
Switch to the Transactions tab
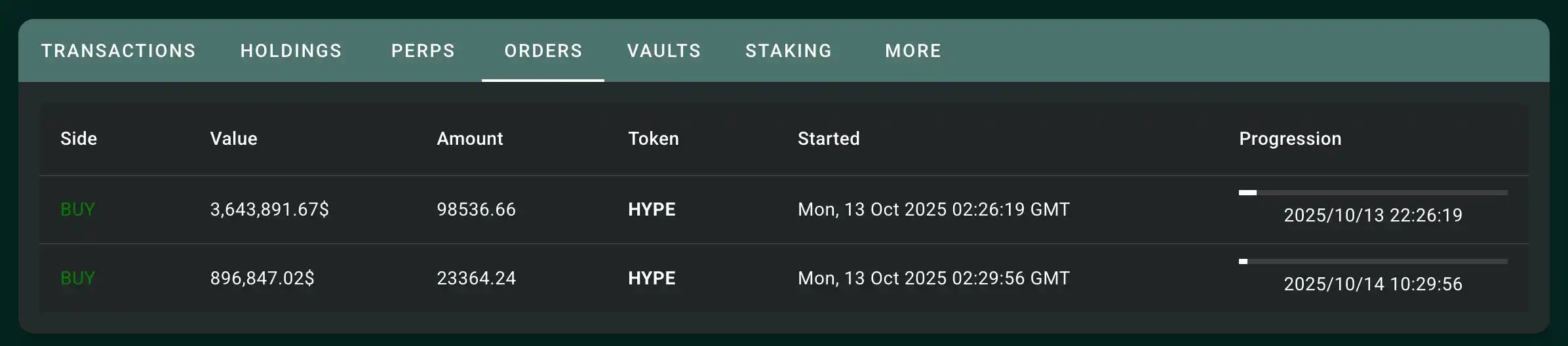click(x=118, y=51)
